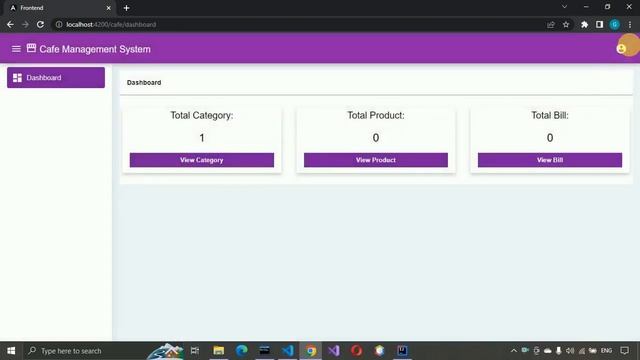Click the Total Category count 1
The height and width of the screenshot is (360, 640).
pos(202,138)
